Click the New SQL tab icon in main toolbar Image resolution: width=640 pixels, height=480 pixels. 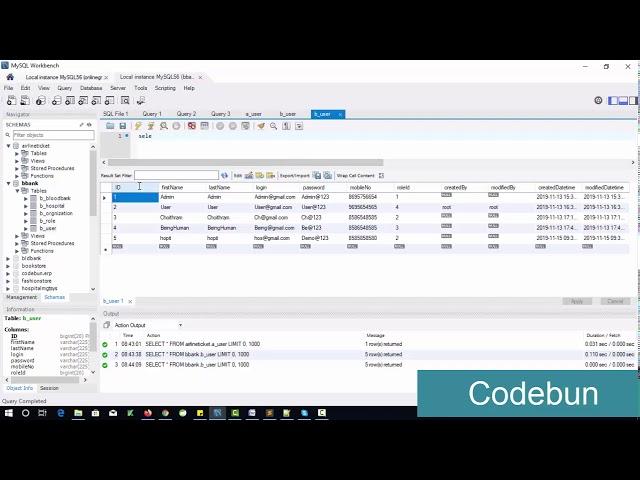[x=11, y=100]
